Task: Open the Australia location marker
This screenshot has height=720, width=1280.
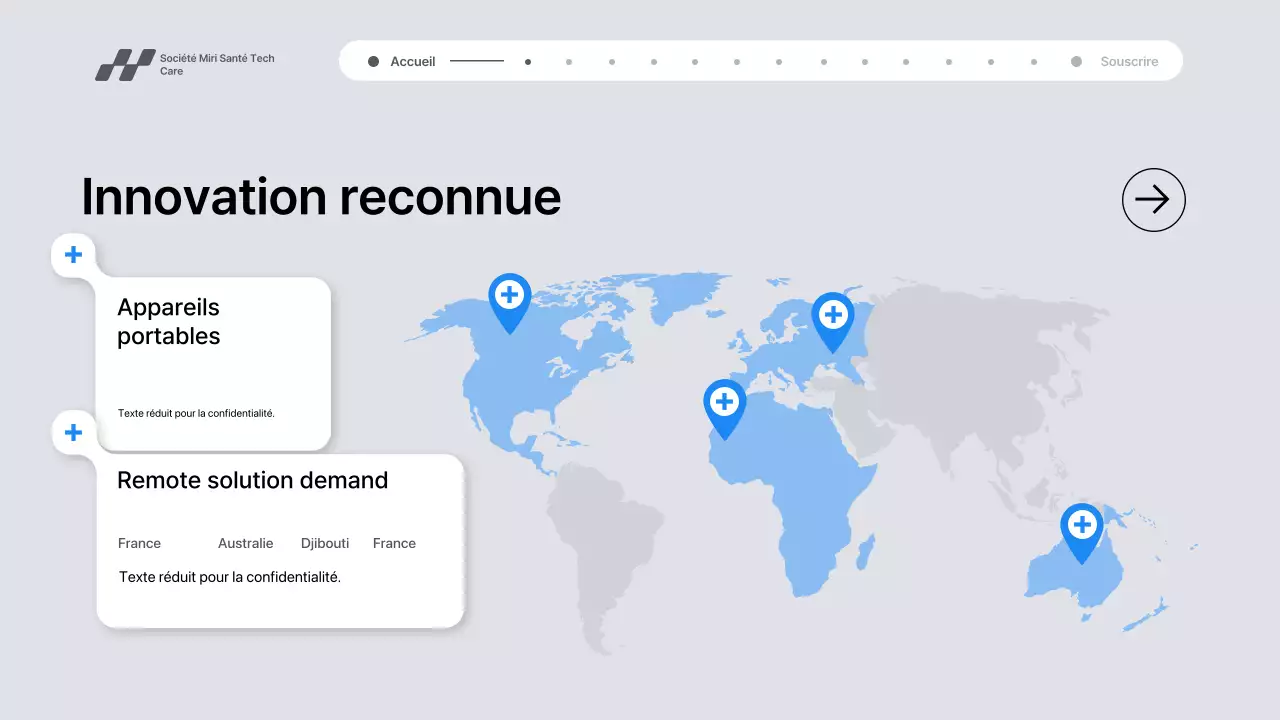Action: pyautogui.click(x=1083, y=524)
